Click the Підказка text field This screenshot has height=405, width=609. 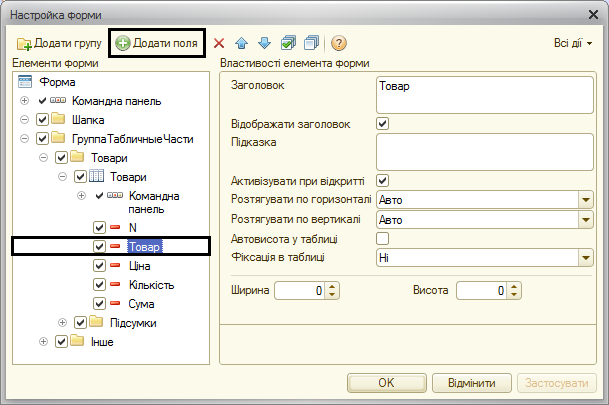click(485, 152)
